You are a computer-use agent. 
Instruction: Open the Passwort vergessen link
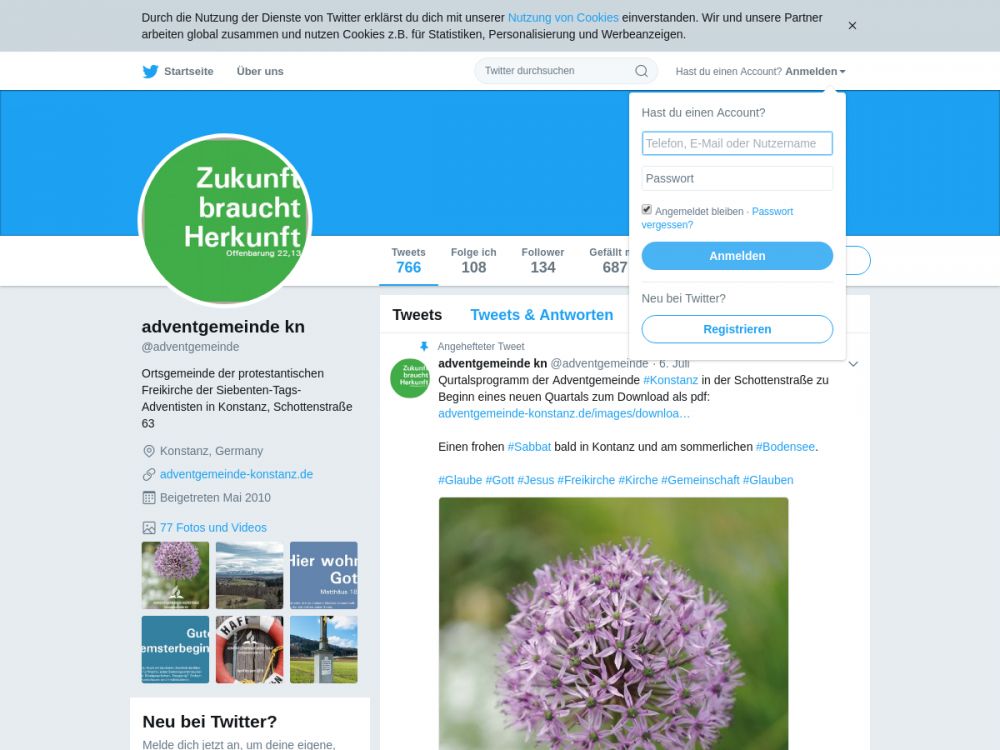pos(717,218)
